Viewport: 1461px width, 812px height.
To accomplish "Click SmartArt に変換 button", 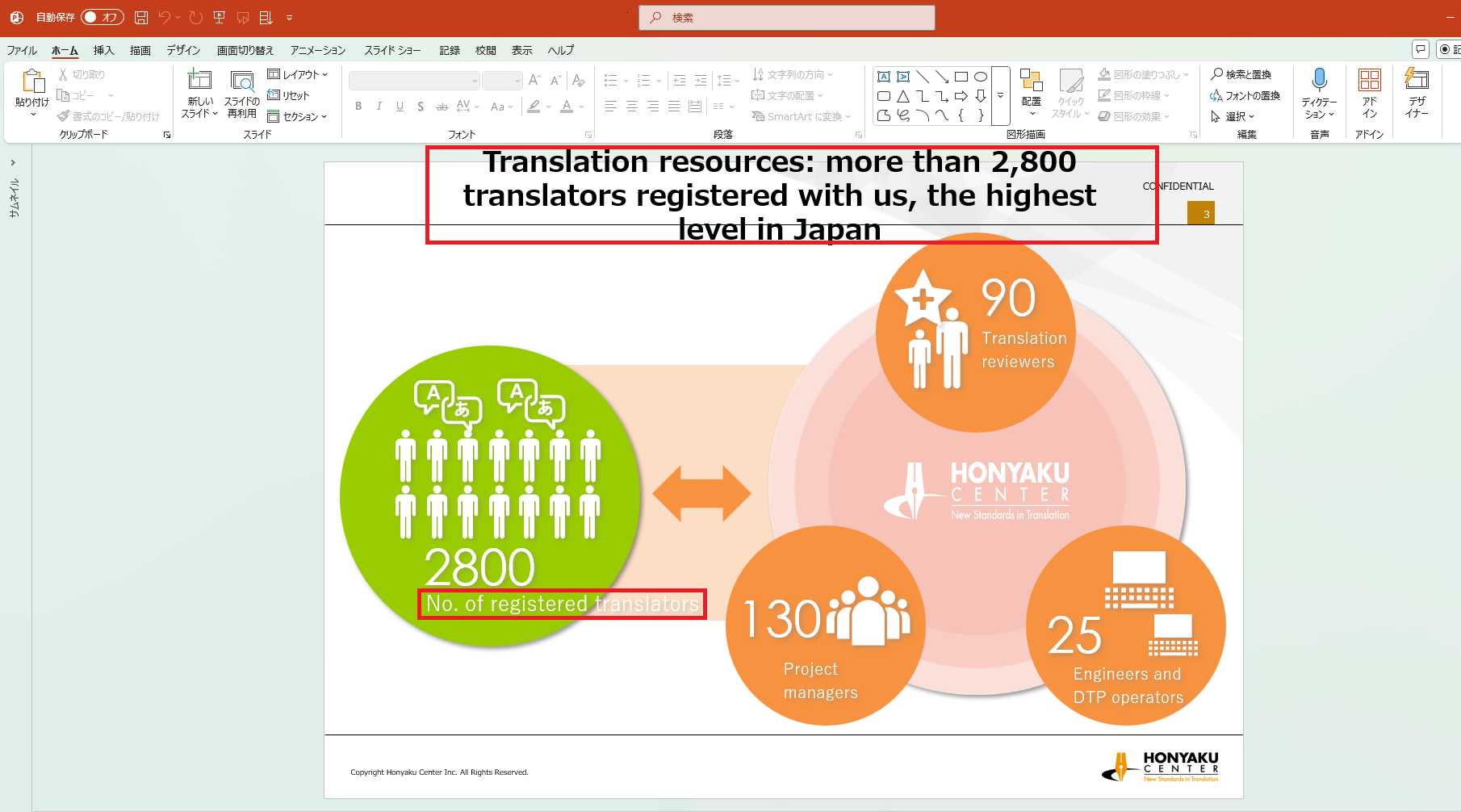I will 802,116.
